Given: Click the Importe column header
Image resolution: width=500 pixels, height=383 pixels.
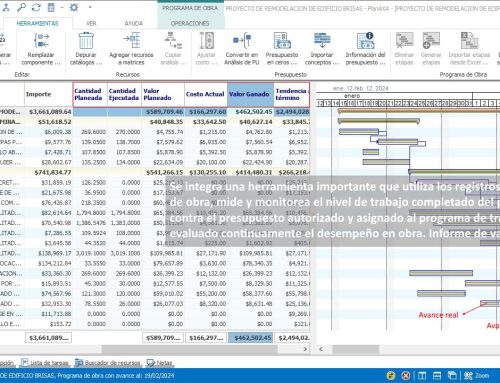Looking at the screenshot, I should [x=49, y=94].
